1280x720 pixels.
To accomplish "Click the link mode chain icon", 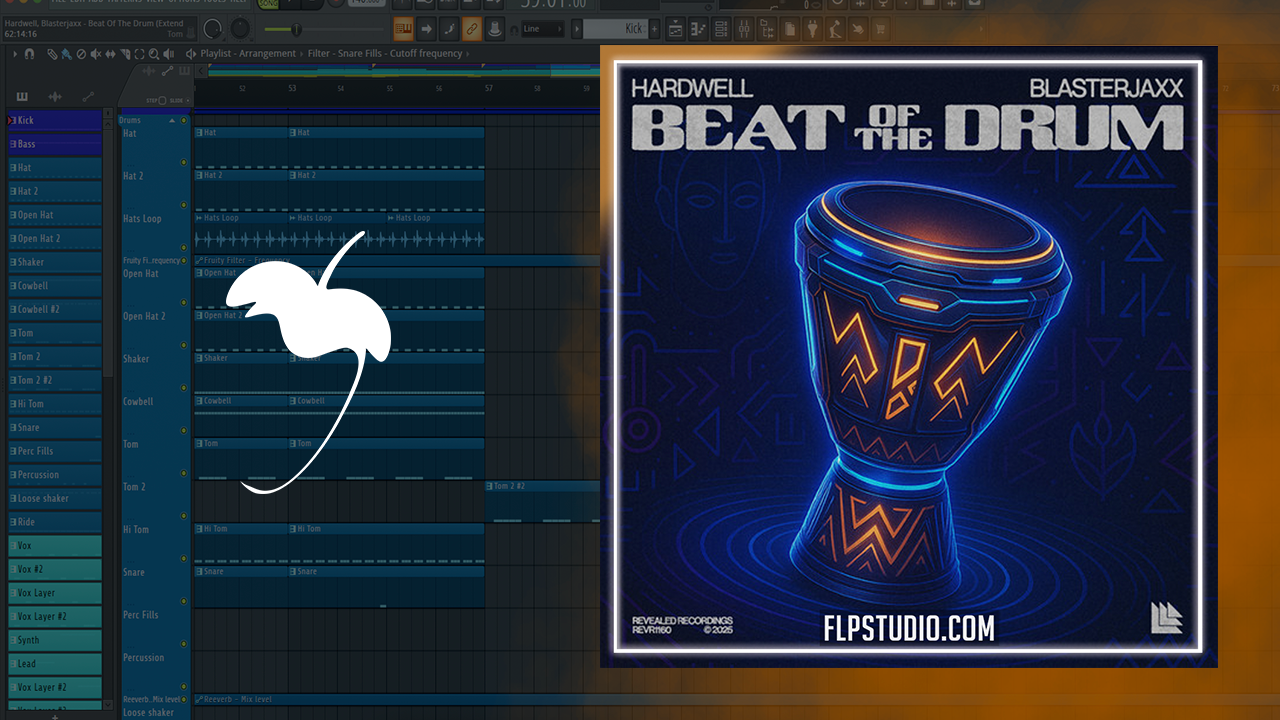I will pos(472,28).
